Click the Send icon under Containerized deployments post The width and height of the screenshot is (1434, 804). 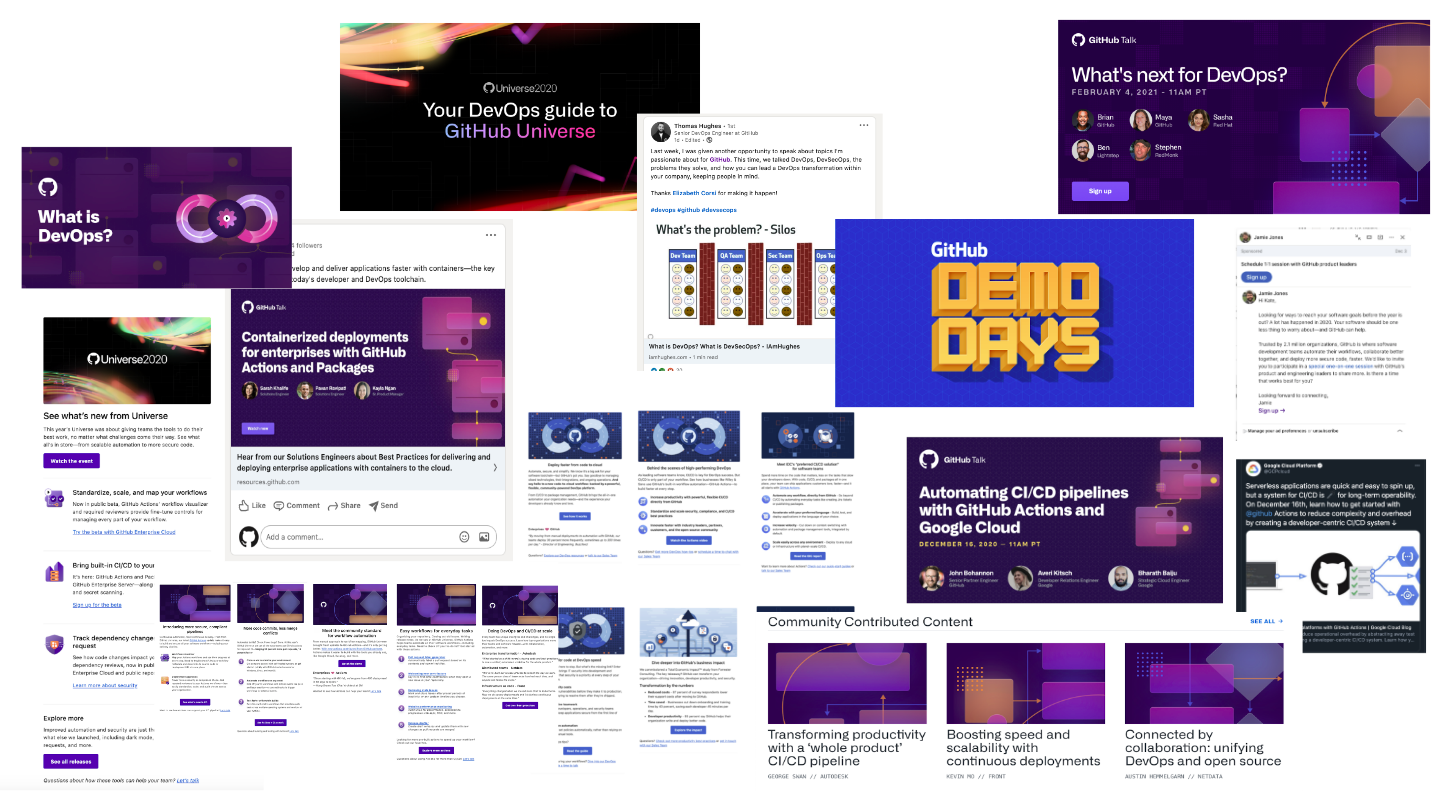point(374,505)
